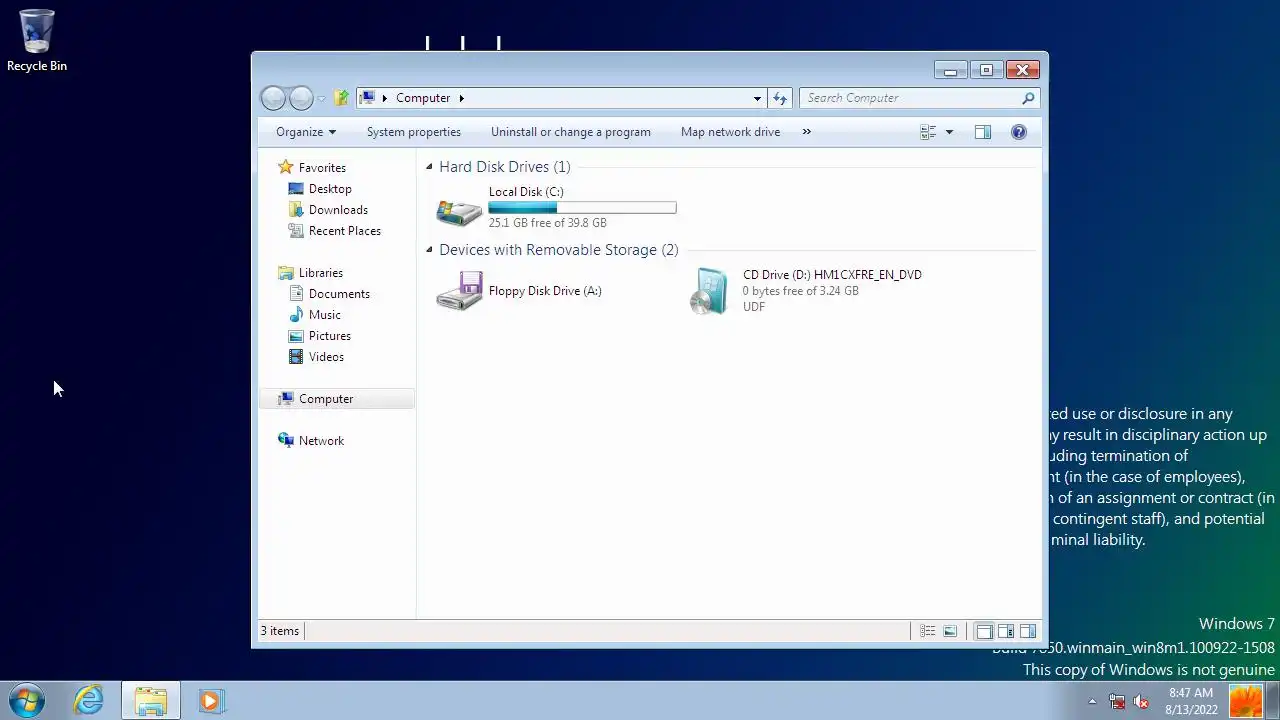Show hidden tray icons arrow
Image resolution: width=1280 pixels, height=720 pixels.
point(1092,702)
